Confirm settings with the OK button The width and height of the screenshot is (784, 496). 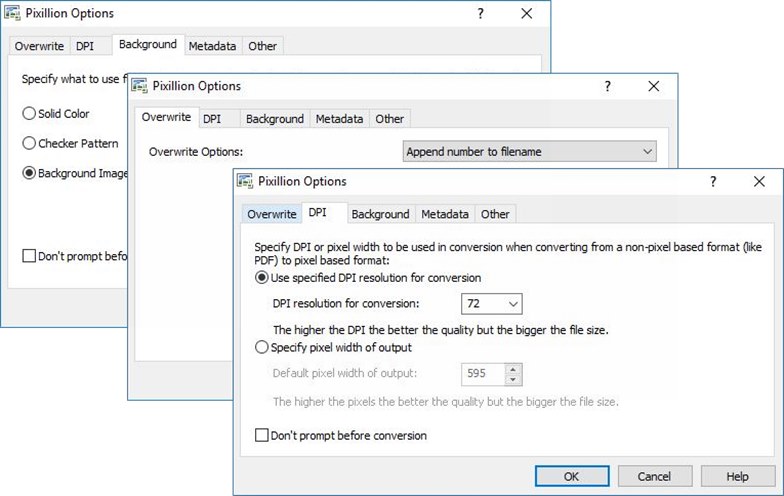point(572,476)
